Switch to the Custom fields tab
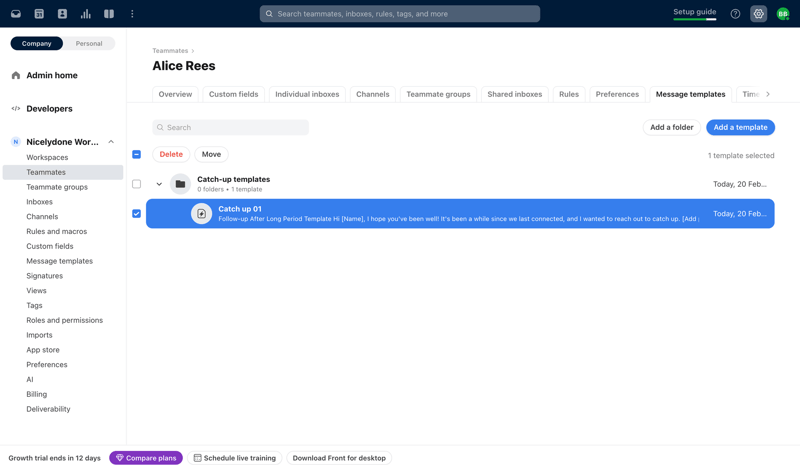 pyautogui.click(x=234, y=94)
